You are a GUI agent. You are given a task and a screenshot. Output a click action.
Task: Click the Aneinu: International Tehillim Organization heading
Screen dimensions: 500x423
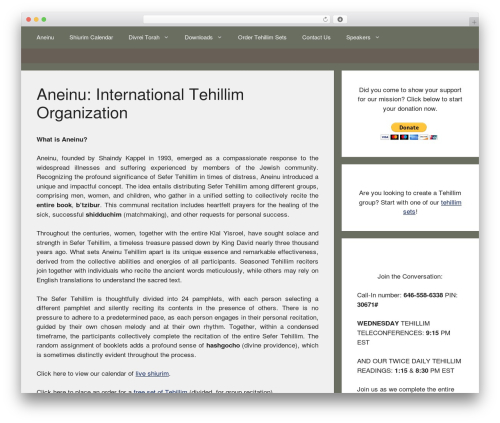pos(140,104)
